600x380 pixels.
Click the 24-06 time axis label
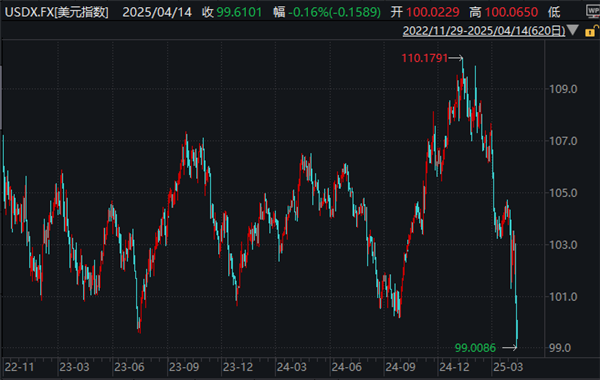346,367
